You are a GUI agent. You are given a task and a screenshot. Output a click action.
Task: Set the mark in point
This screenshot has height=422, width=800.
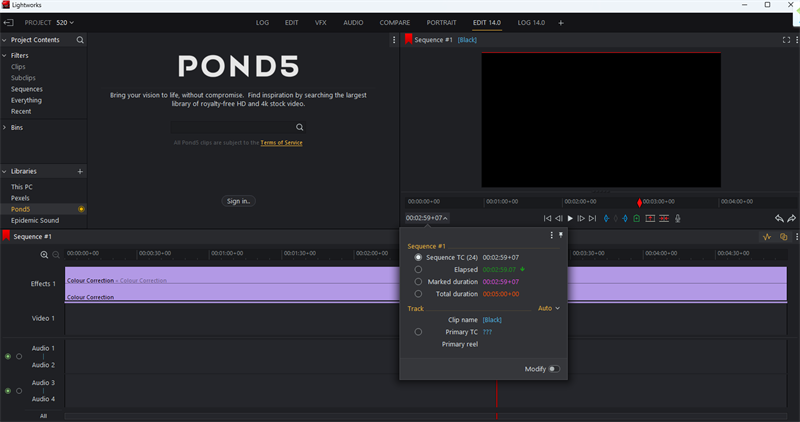[606, 218]
